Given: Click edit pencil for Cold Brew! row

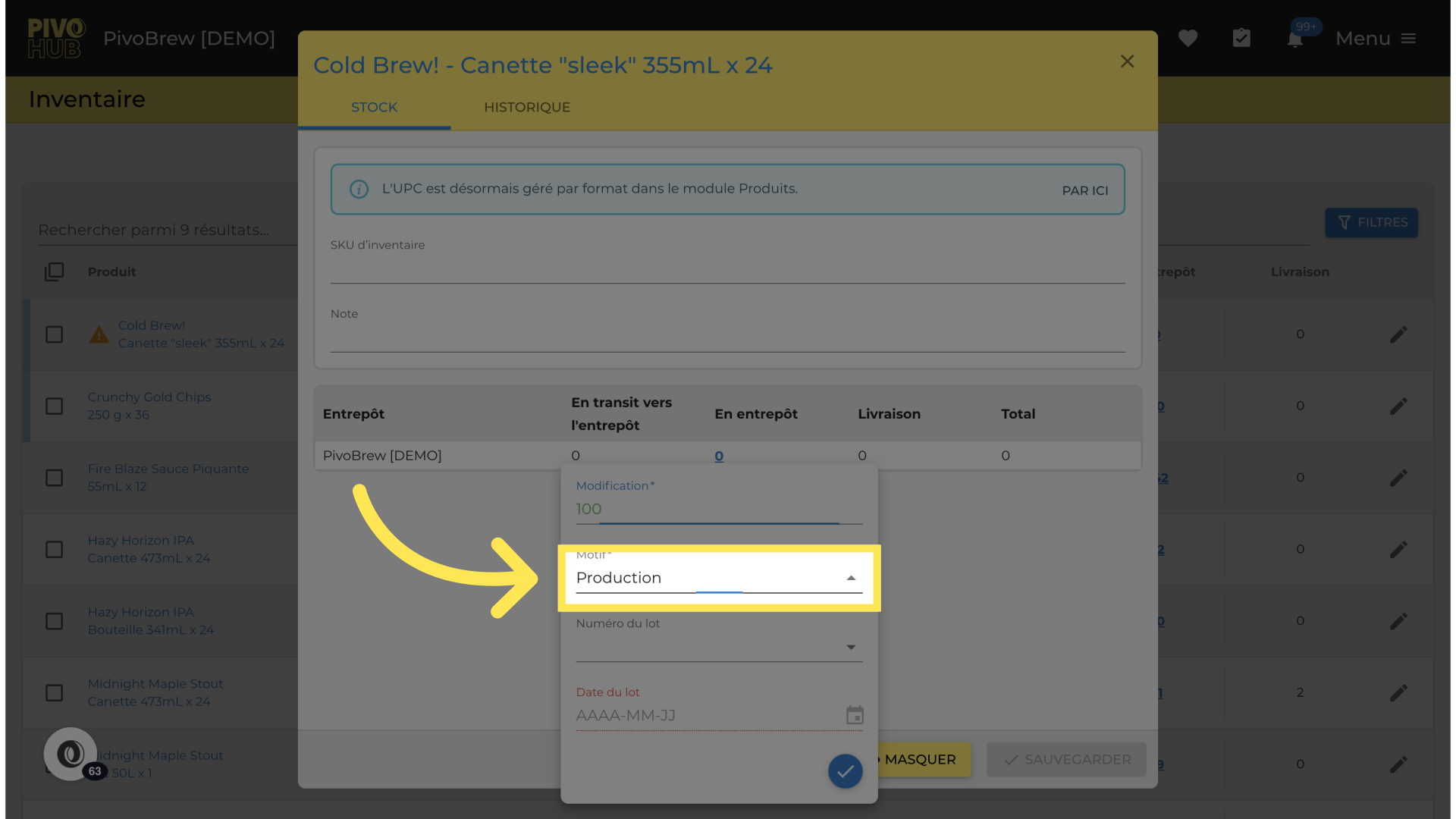Looking at the screenshot, I should point(1398,334).
